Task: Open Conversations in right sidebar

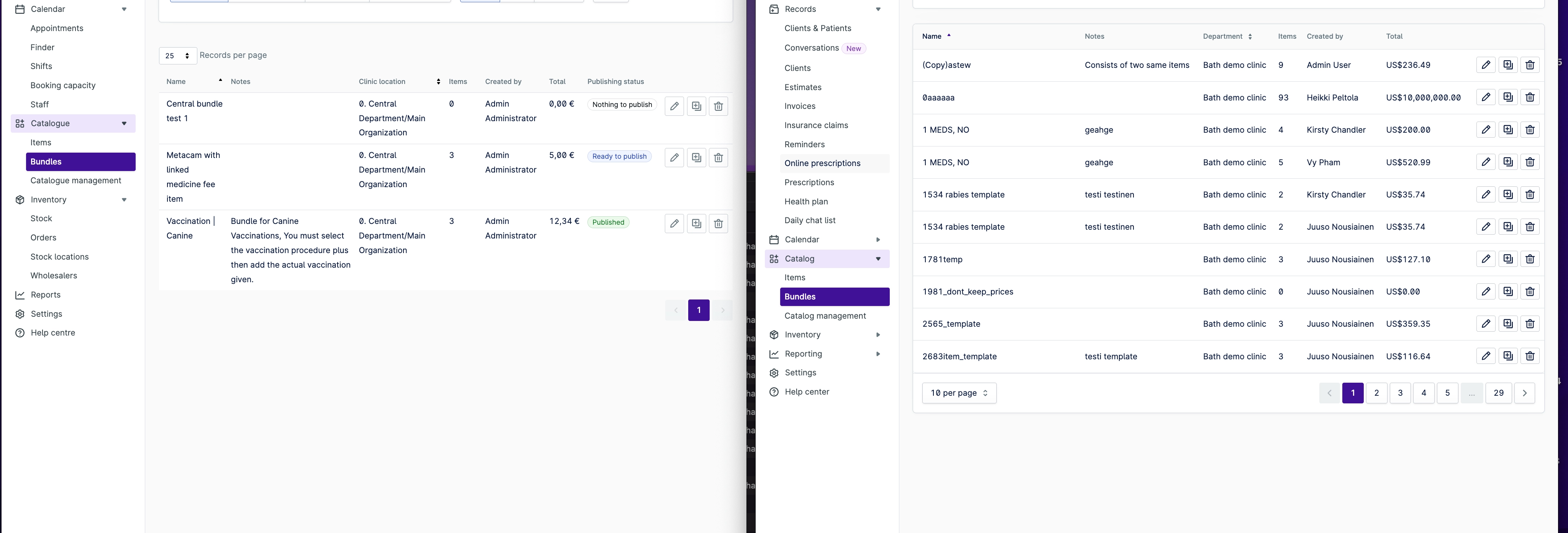Action: (x=811, y=48)
